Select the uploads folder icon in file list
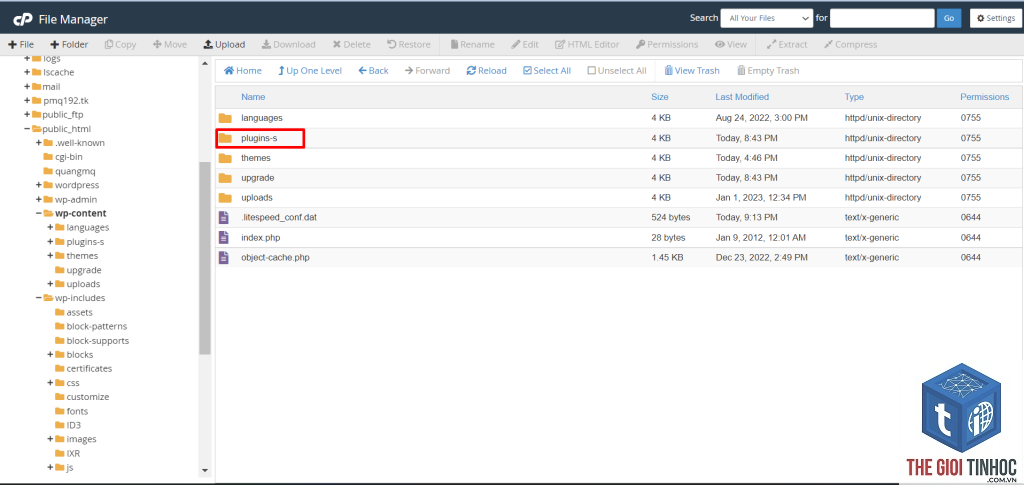 (x=225, y=197)
